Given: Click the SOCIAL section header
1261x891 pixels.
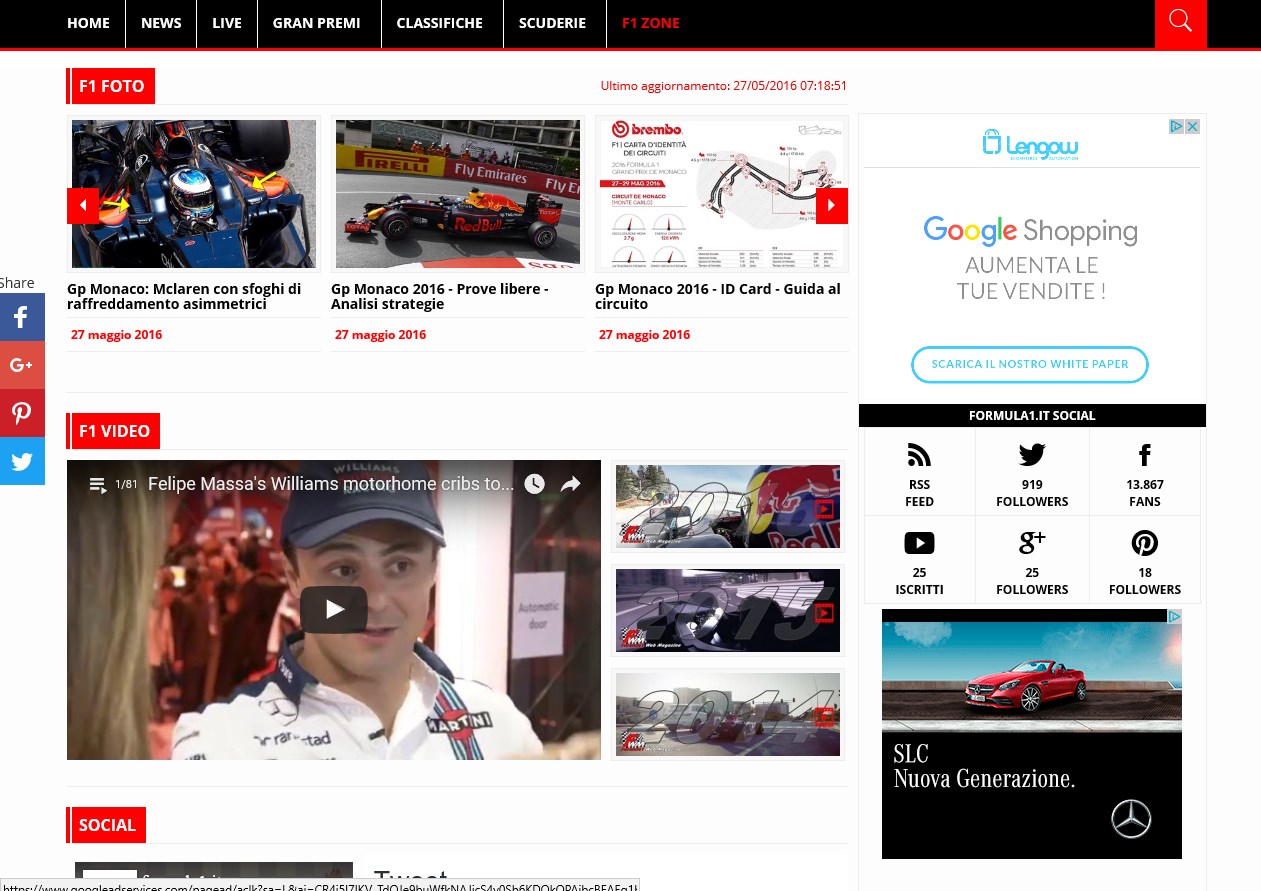Looking at the screenshot, I should tap(107, 825).
